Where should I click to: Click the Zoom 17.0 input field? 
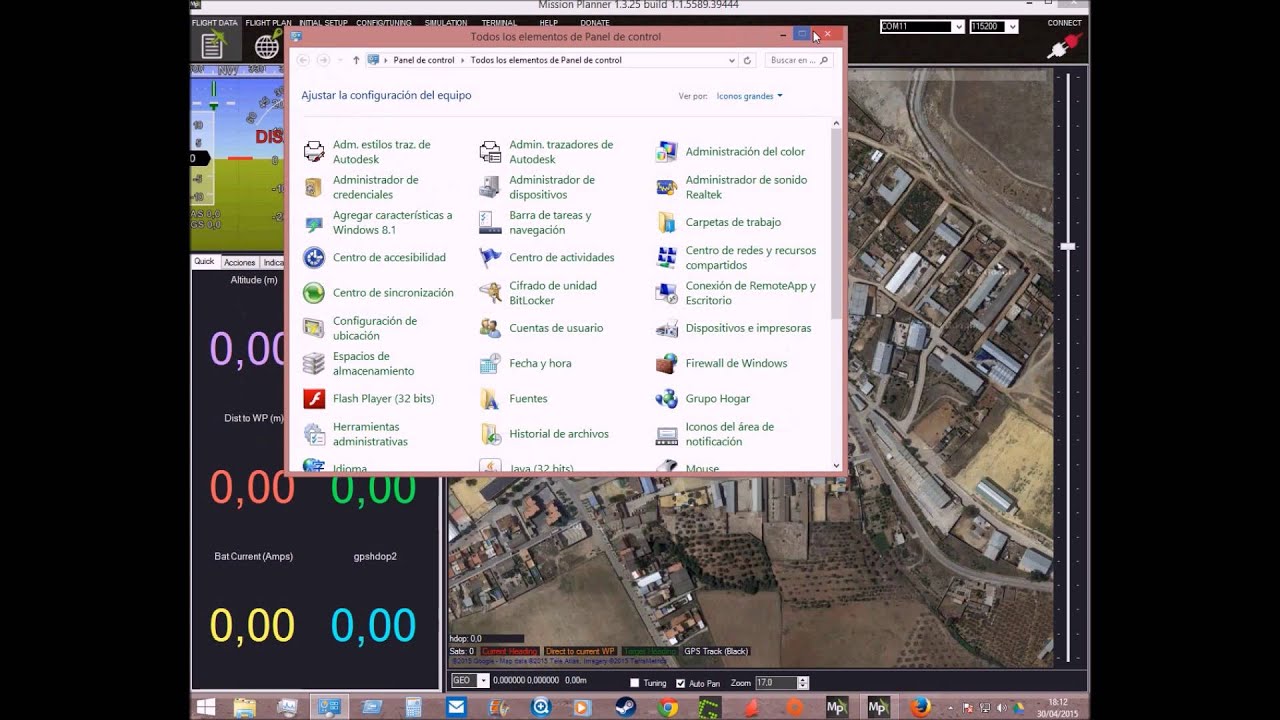coord(776,682)
